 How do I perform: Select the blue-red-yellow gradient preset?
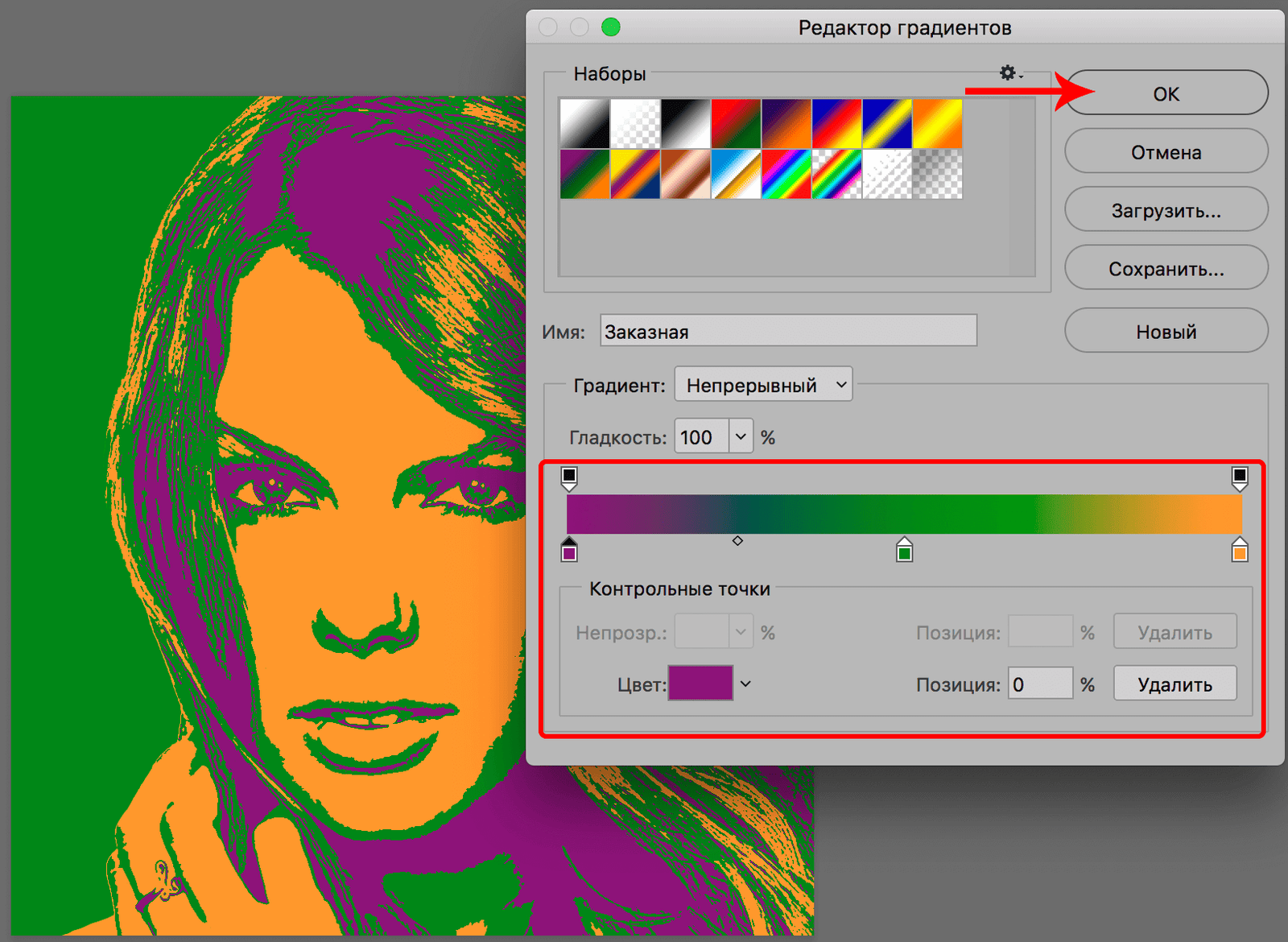837,122
